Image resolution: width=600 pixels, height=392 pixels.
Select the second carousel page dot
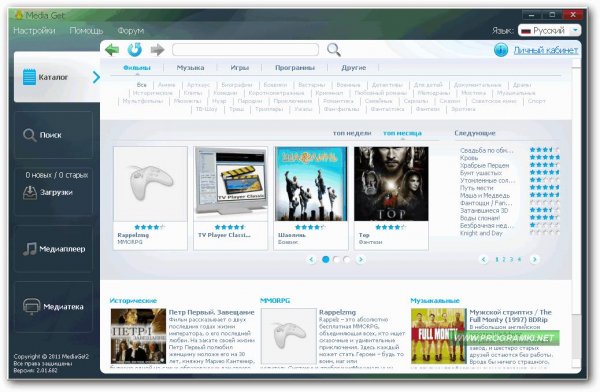(x=336, y=260)
